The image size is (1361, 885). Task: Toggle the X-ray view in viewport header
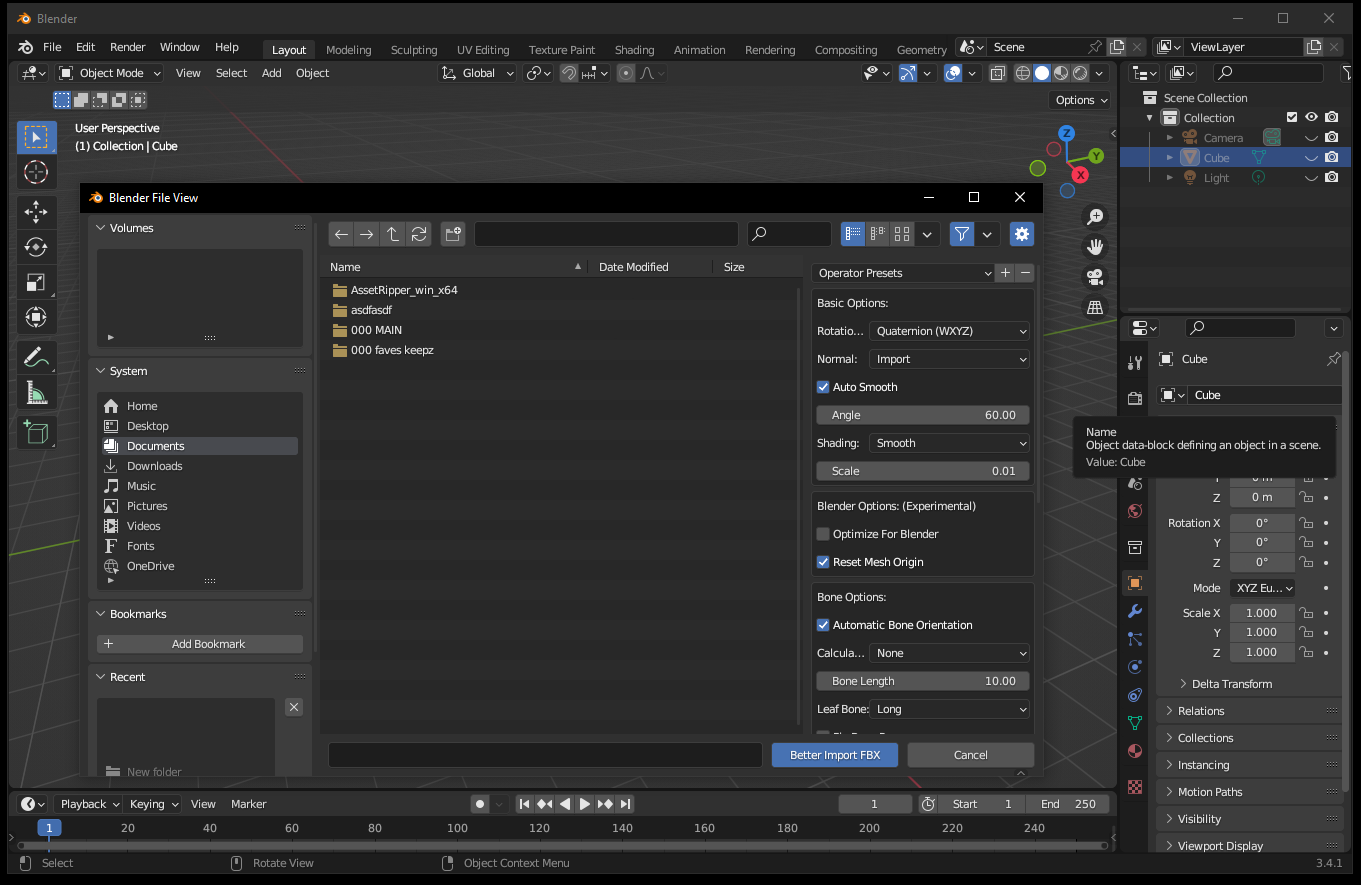click(x=997, y=73)
